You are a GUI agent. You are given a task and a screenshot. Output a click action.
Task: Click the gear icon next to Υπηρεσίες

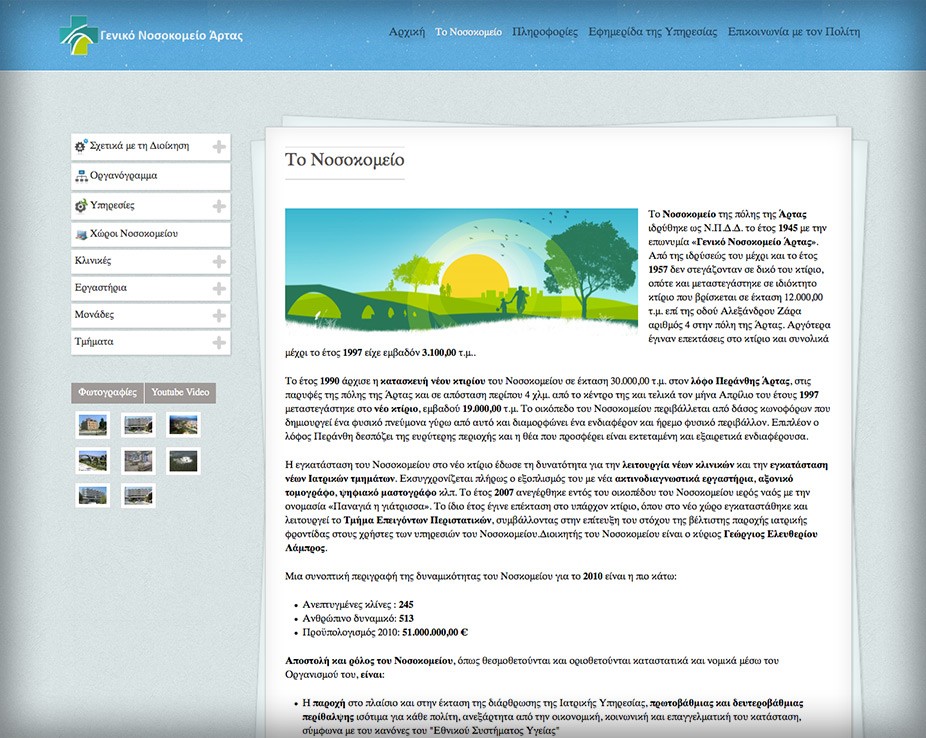click(81, 205)
